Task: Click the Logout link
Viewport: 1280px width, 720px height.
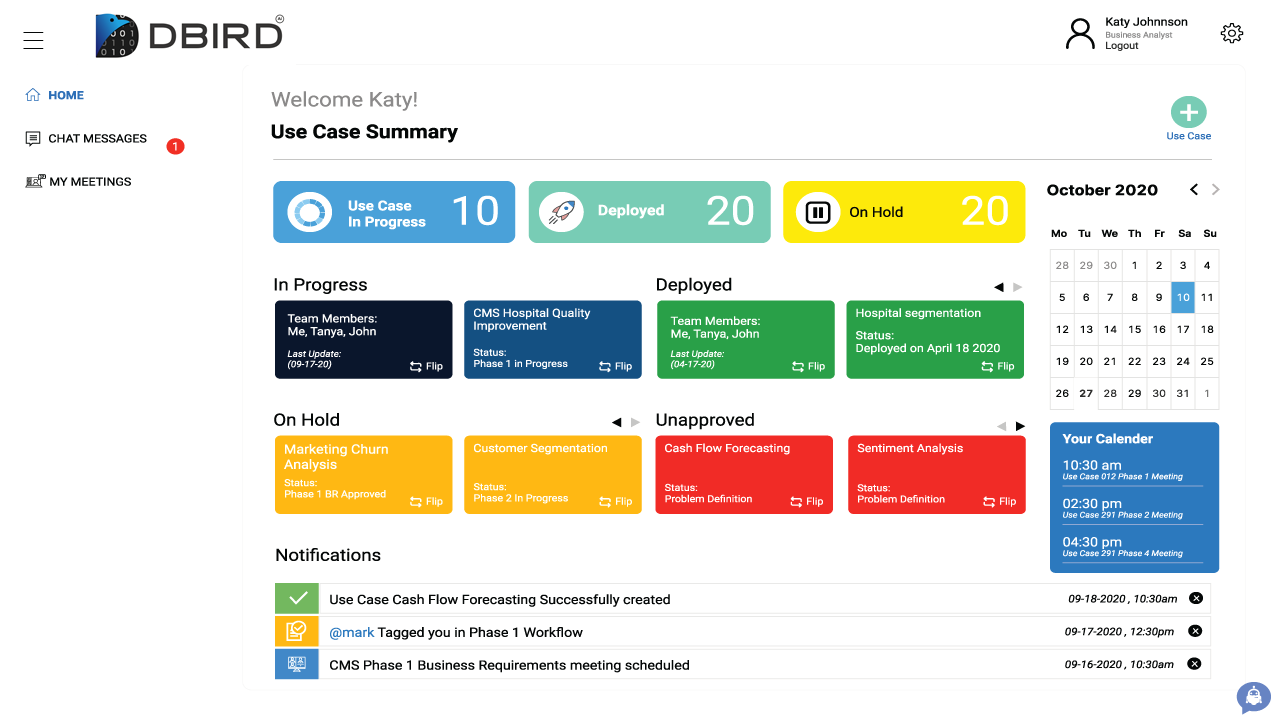Action: 1121,46
